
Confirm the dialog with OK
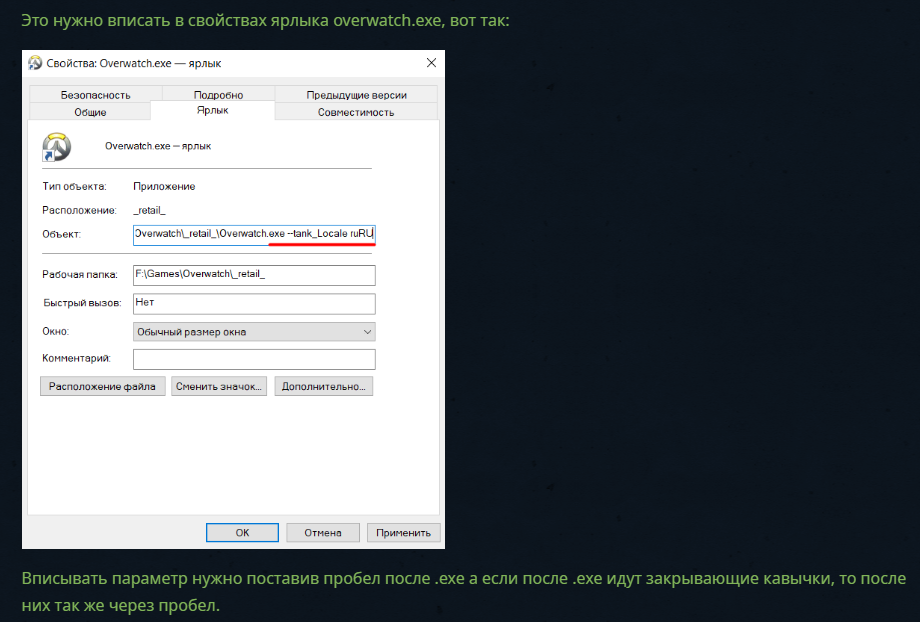click(x=242, y=532)
